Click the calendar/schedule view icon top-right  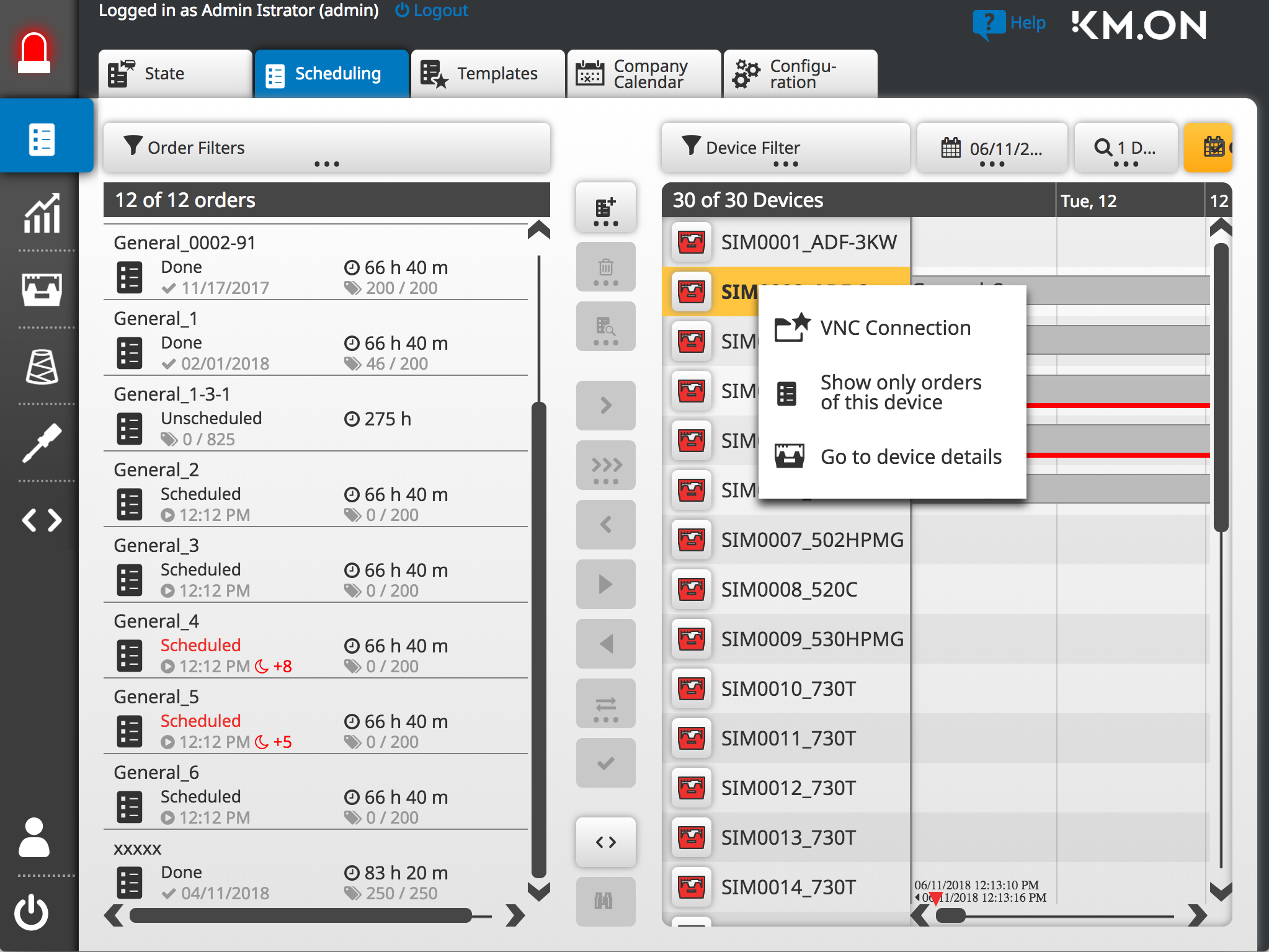[1213, 148]
